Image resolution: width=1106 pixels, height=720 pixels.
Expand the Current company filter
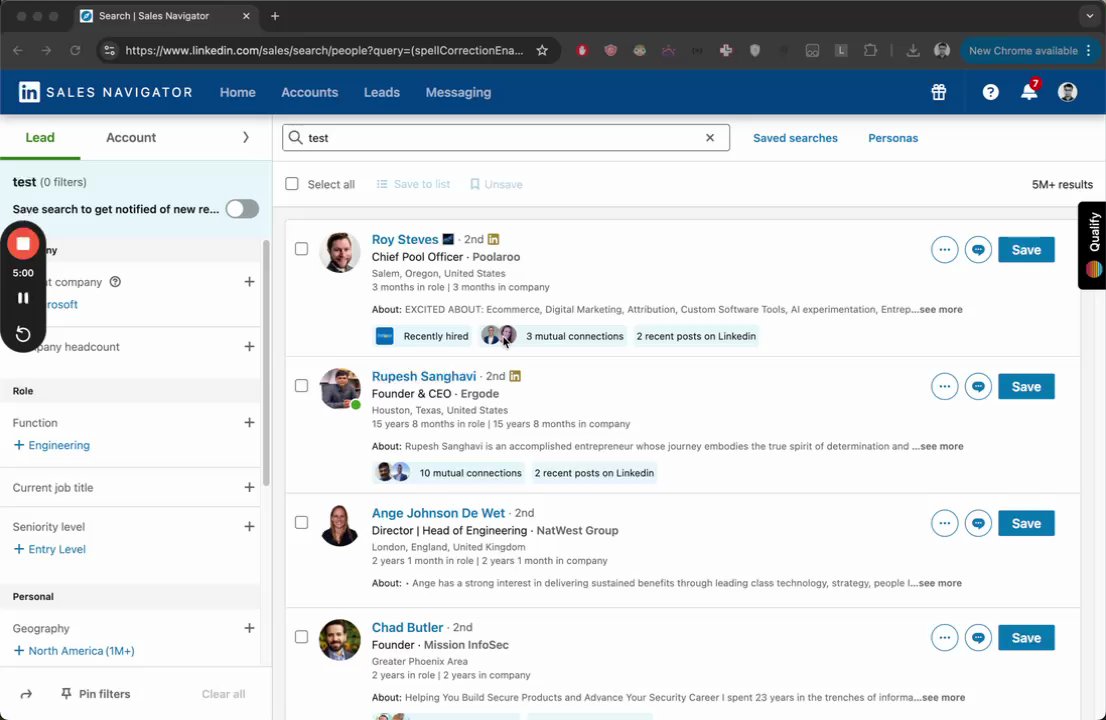coord(249,281)
